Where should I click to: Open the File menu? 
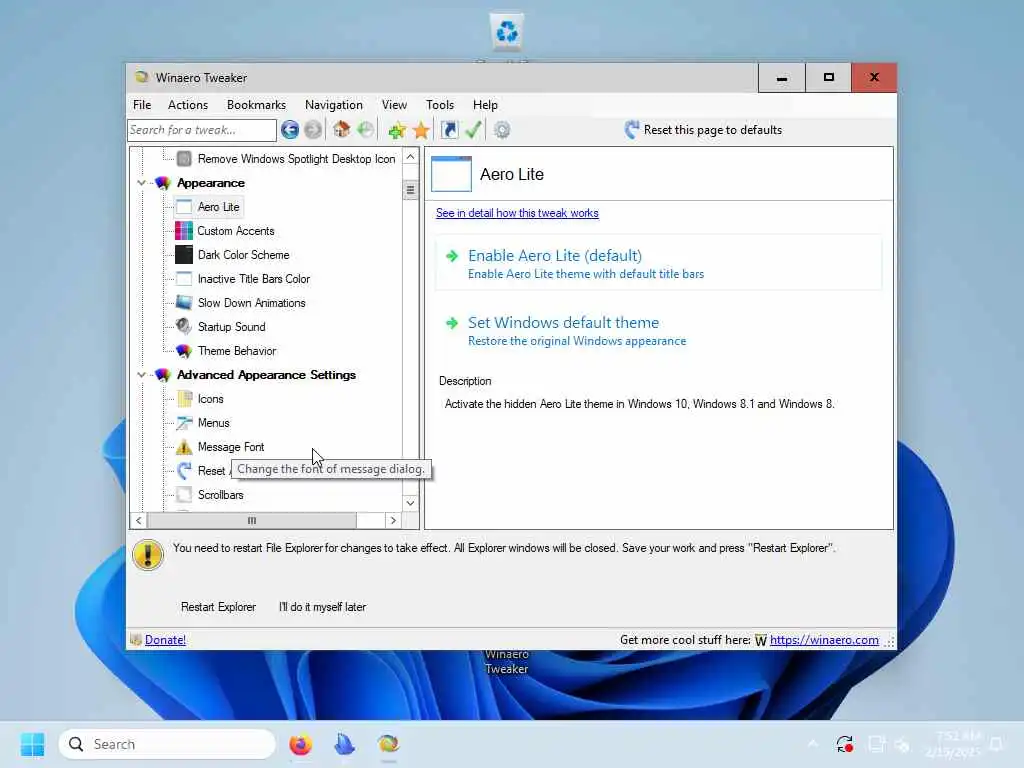click(x=142, y=105)
